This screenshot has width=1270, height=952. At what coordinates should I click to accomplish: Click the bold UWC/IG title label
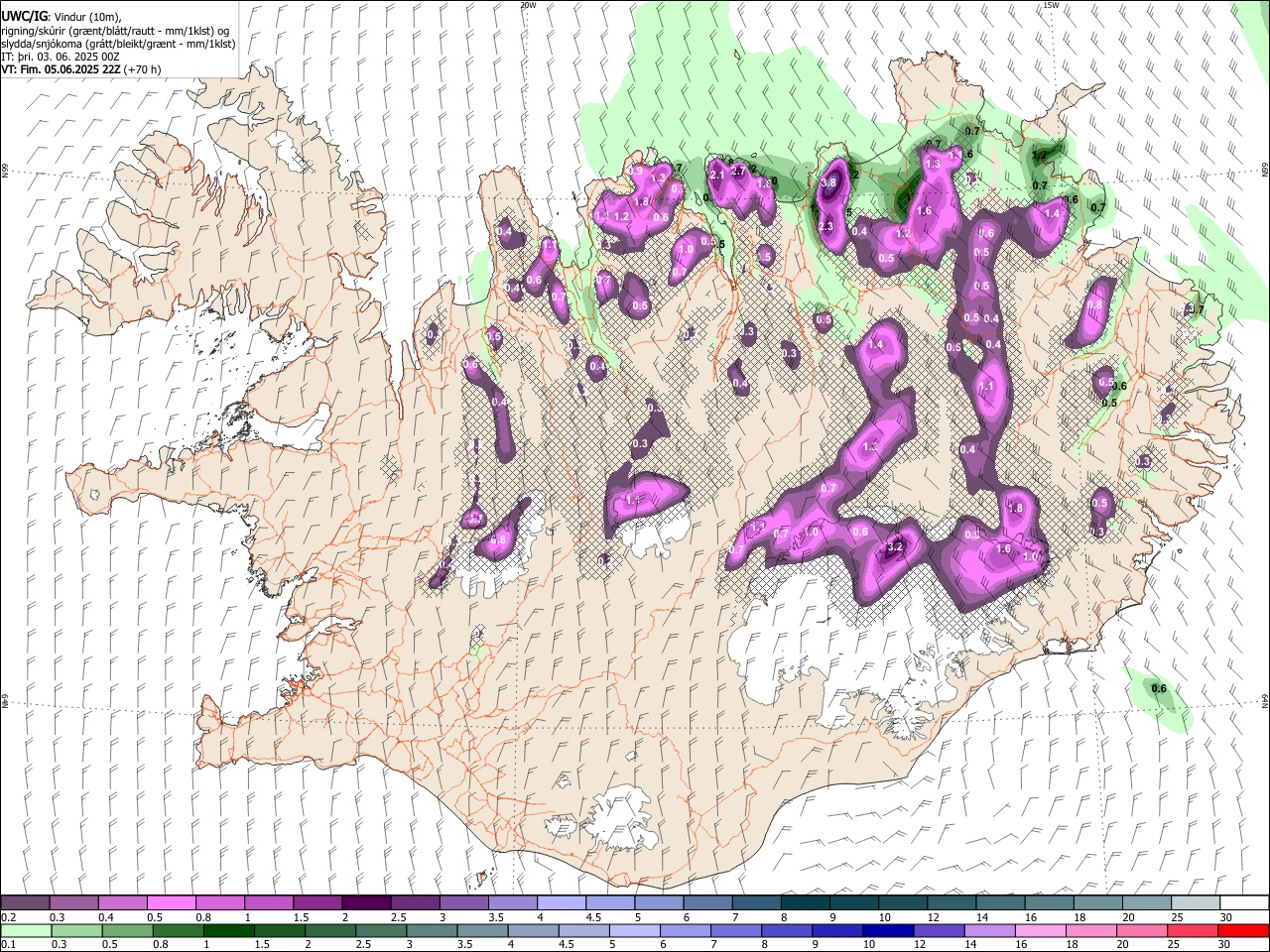(24, 16)
